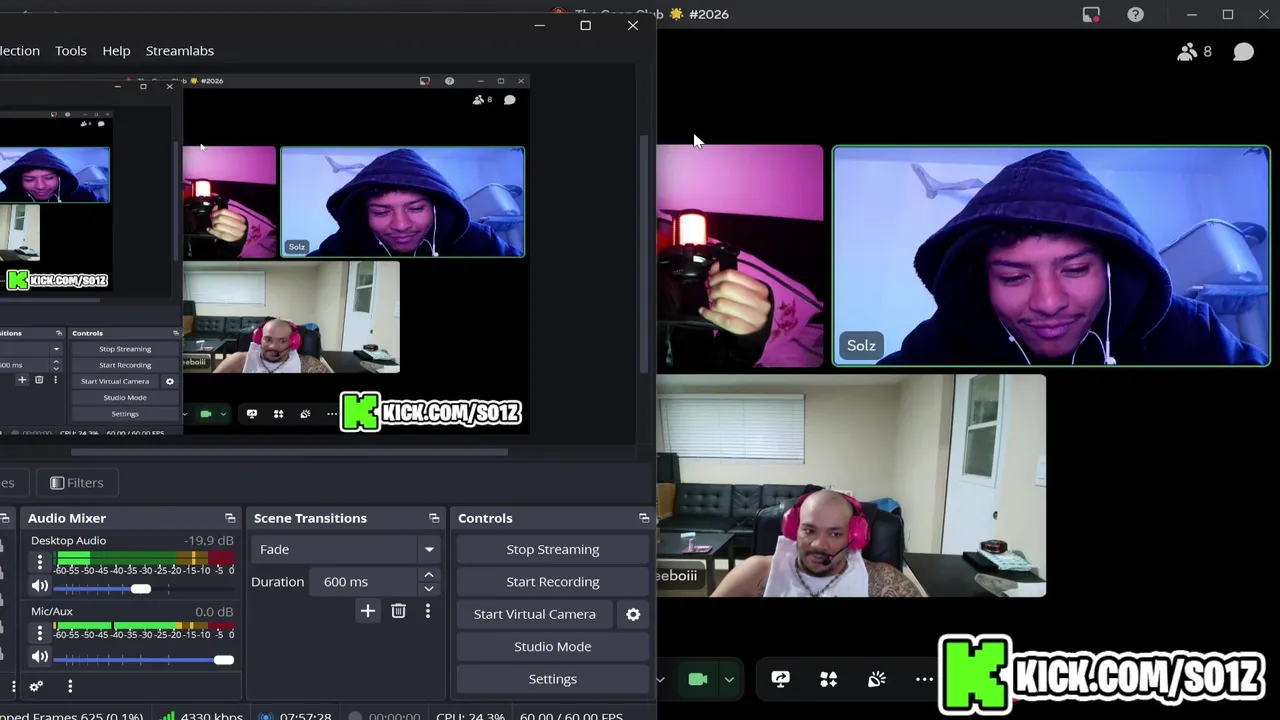Click Start Virtual Camera button
The image size is (1280, 720).
tap(535, 614)
